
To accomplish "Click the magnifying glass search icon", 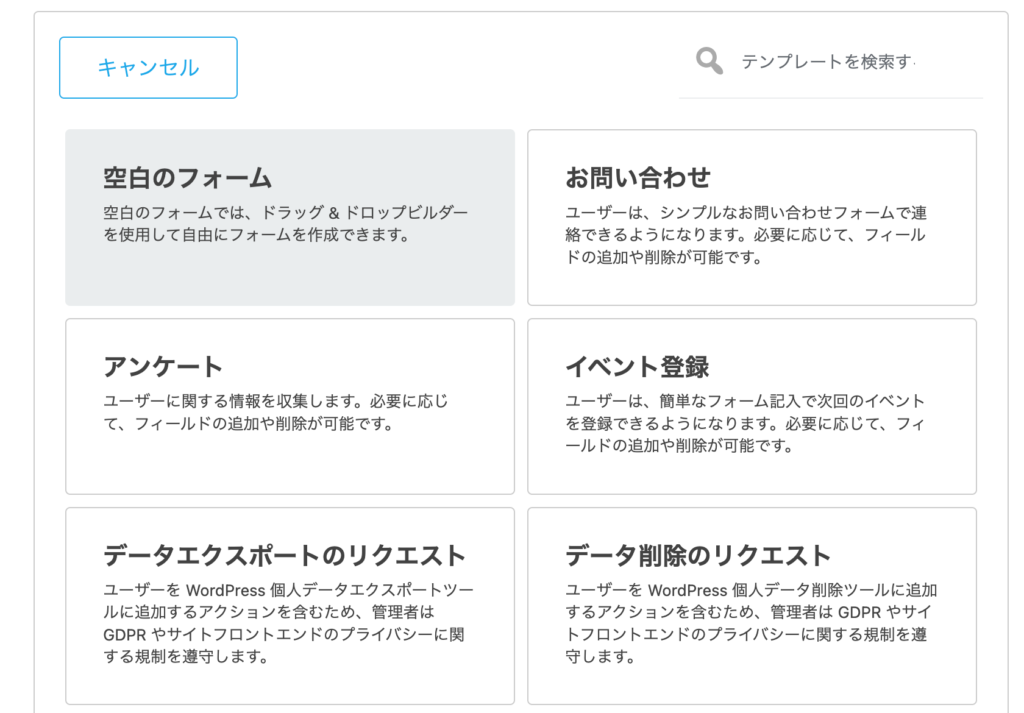I will click(x=709, y=61).
